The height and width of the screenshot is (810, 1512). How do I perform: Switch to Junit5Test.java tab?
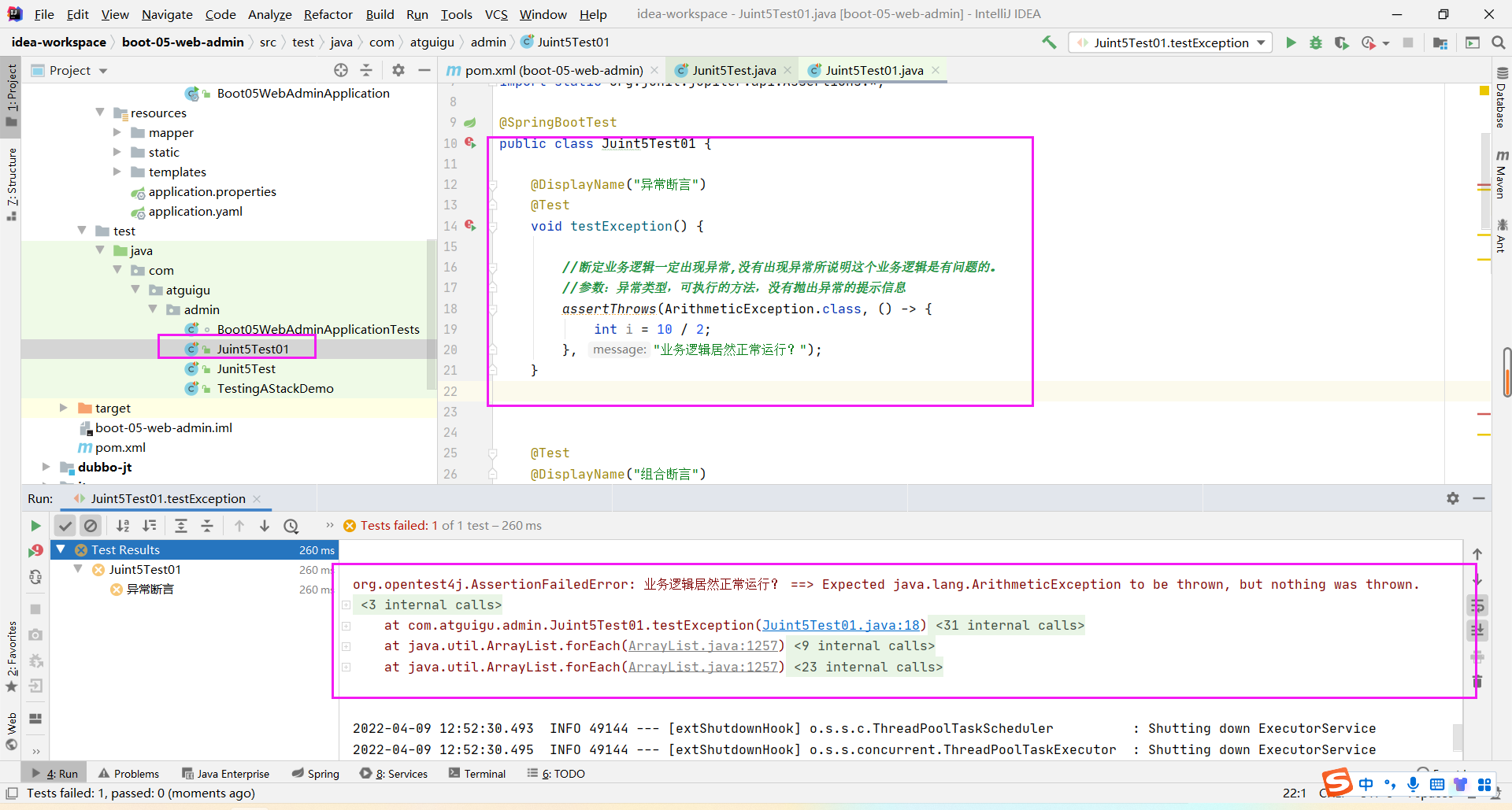click(733, 70)
